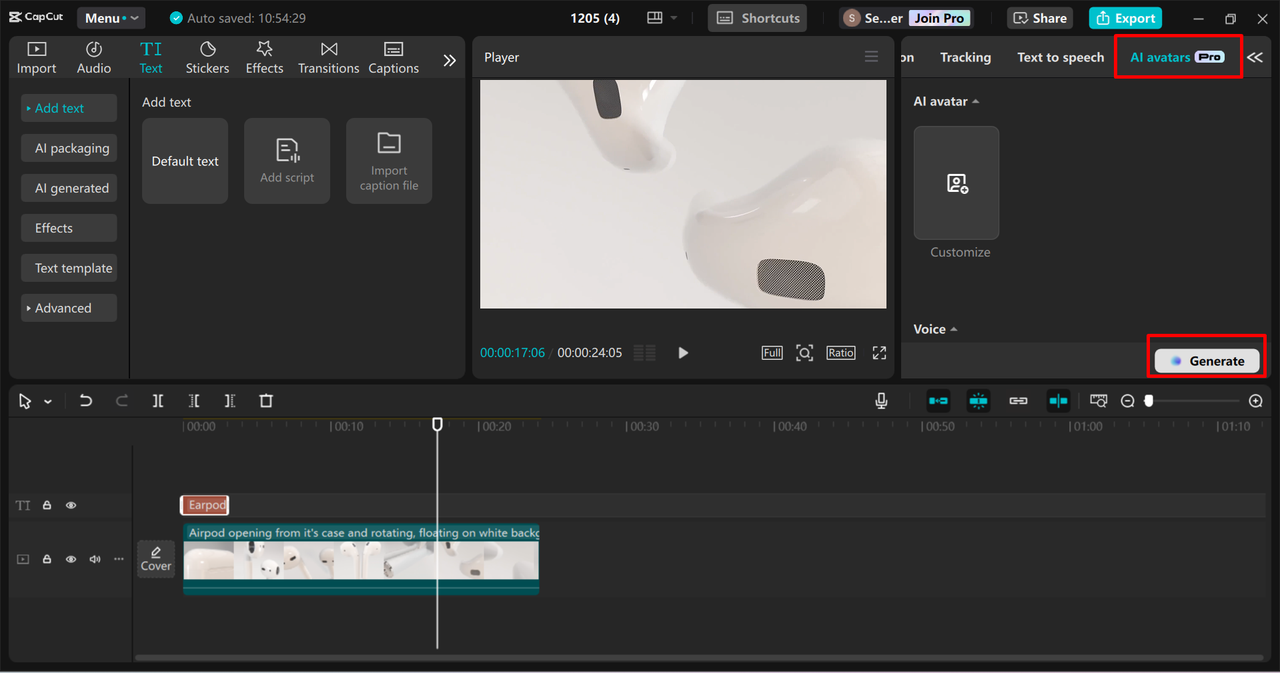
Task: Delete the selected clip
Action: click(266, 401)
